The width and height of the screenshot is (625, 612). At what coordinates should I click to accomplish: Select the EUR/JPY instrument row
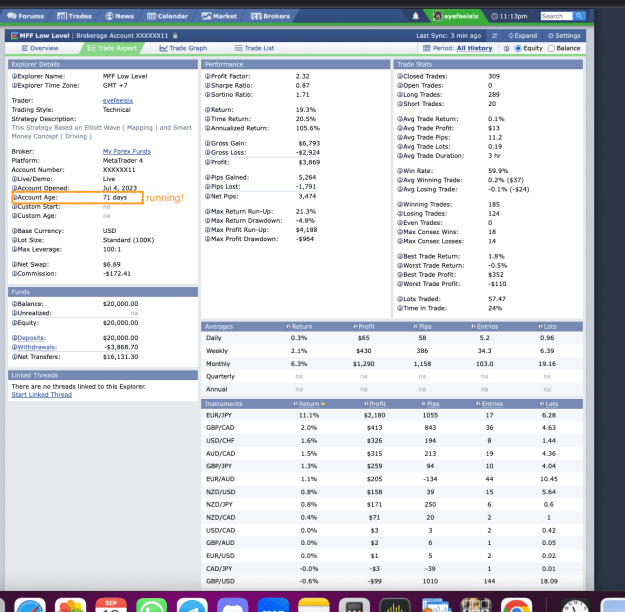(x=392, y=415)
